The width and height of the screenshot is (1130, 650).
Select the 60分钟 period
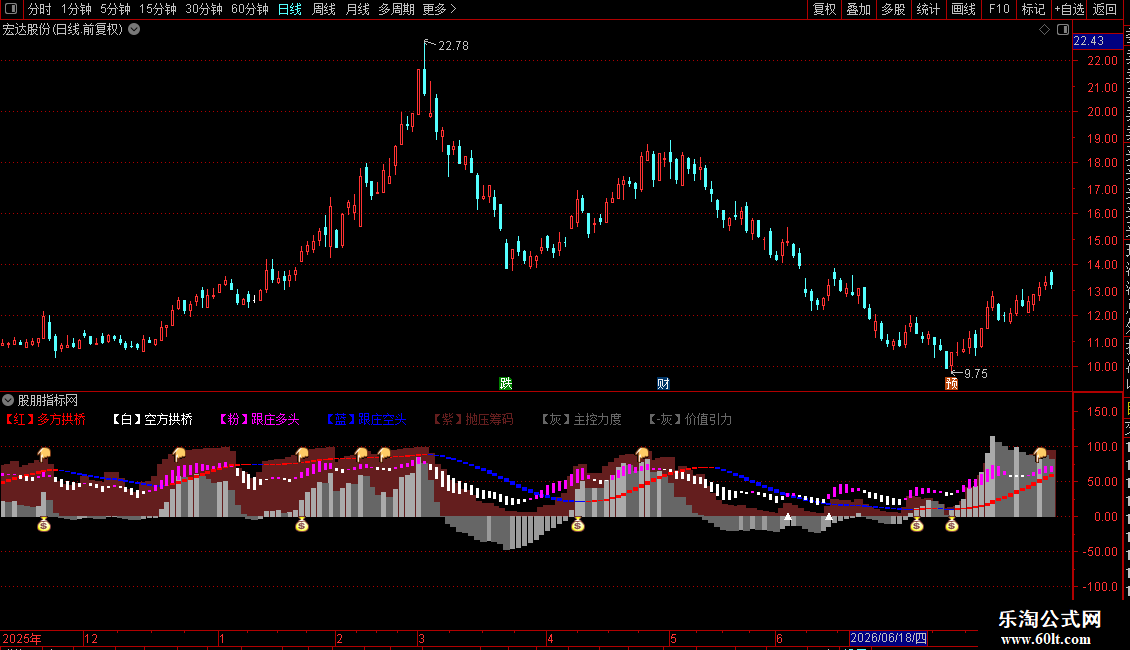click(x=250, y=9)
